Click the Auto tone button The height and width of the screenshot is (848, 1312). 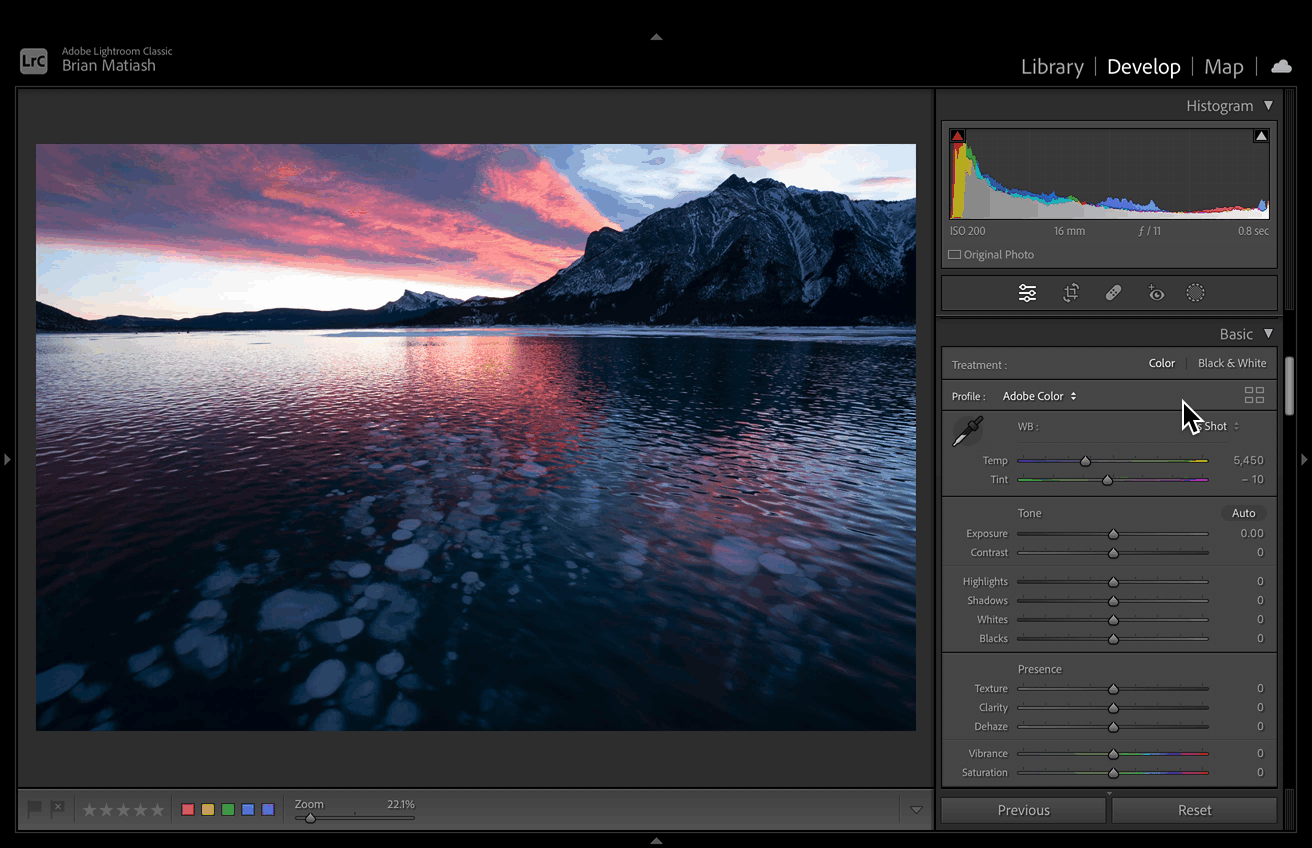click(x=1243, y=513)
